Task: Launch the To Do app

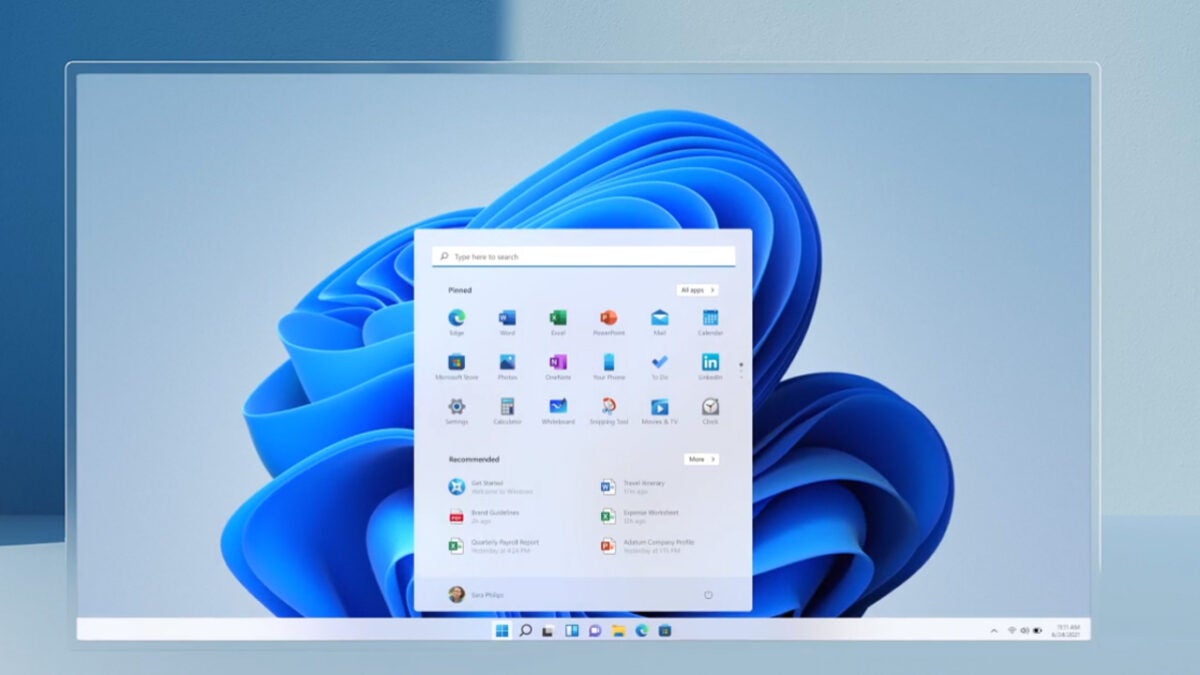Action: pos(659,366)
